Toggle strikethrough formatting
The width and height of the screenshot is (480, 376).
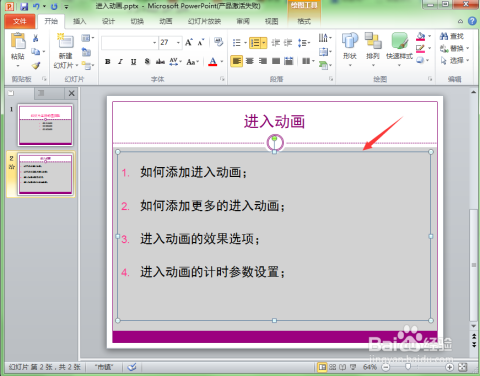click(160, 61)
